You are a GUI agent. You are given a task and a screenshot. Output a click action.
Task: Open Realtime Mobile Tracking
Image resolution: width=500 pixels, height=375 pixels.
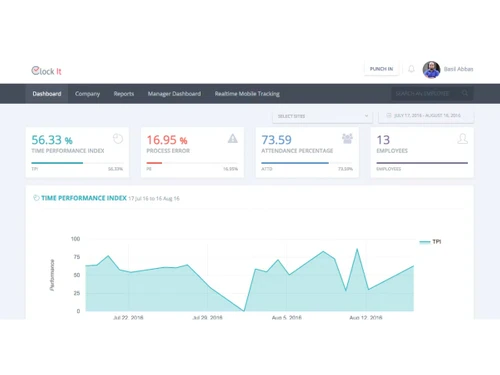[x=247, y=94]
